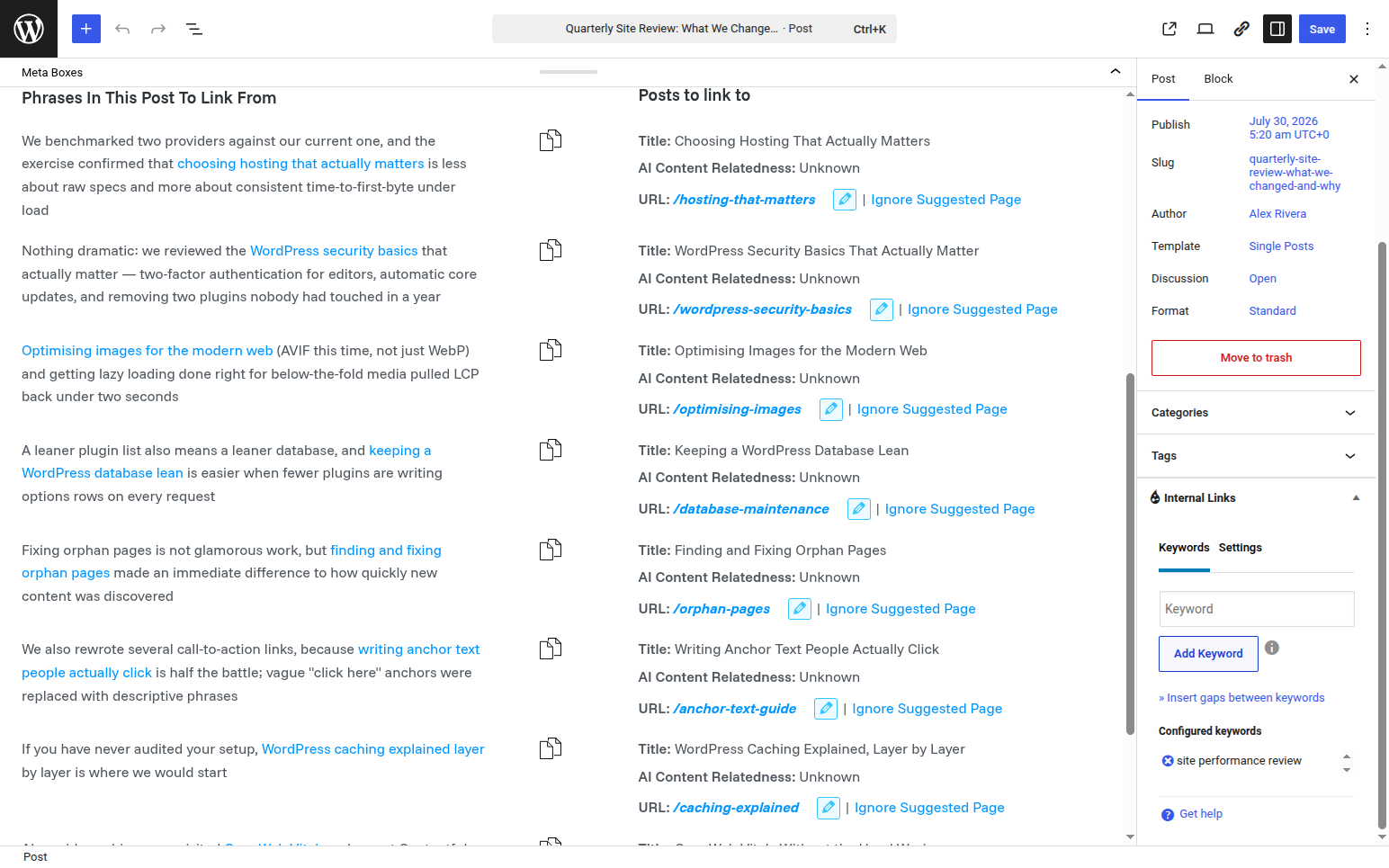Select the Internal Links Settings tab
Screen dimensions: 1389x868
tap(1240, 548)
